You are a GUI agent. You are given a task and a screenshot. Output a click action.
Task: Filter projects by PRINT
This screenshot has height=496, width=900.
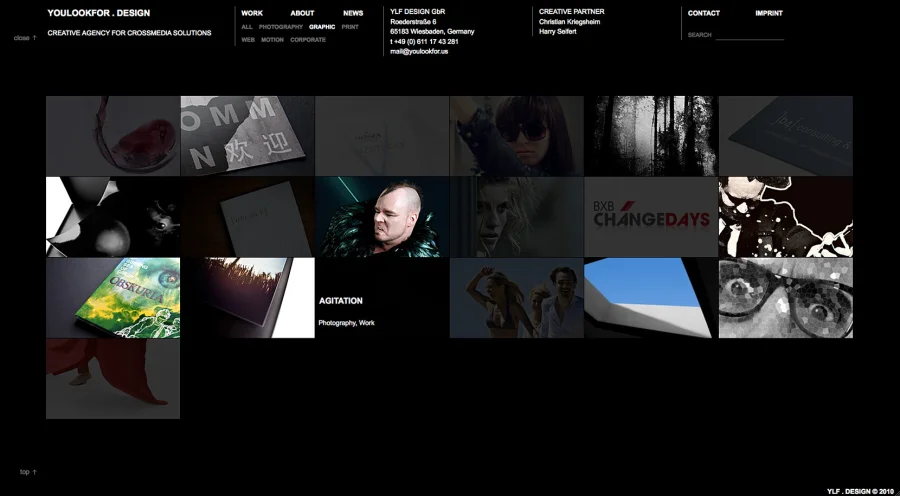pyautogui.click(x=350, y=27)
